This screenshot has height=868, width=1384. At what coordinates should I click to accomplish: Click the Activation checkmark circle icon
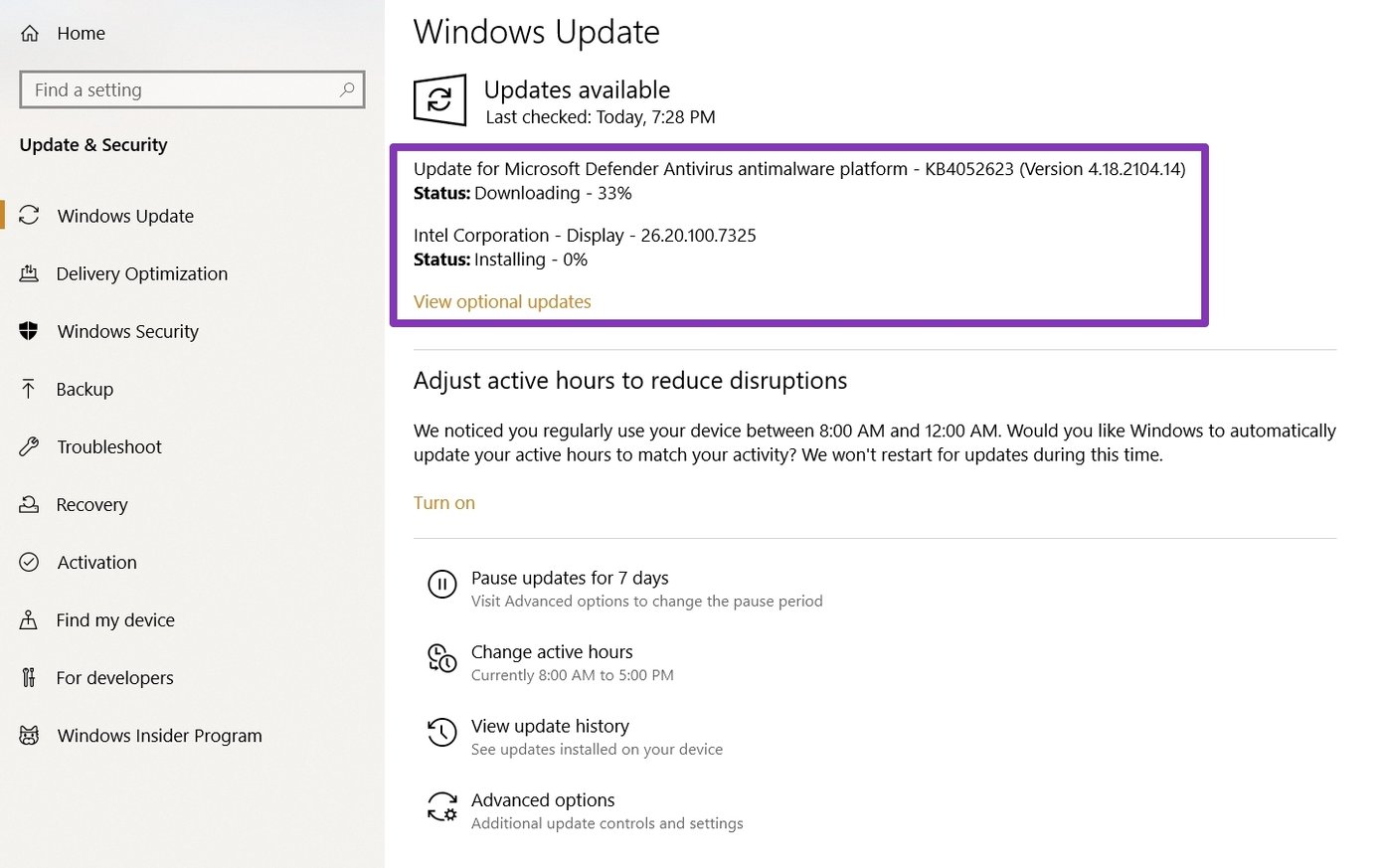coord(29,562)
